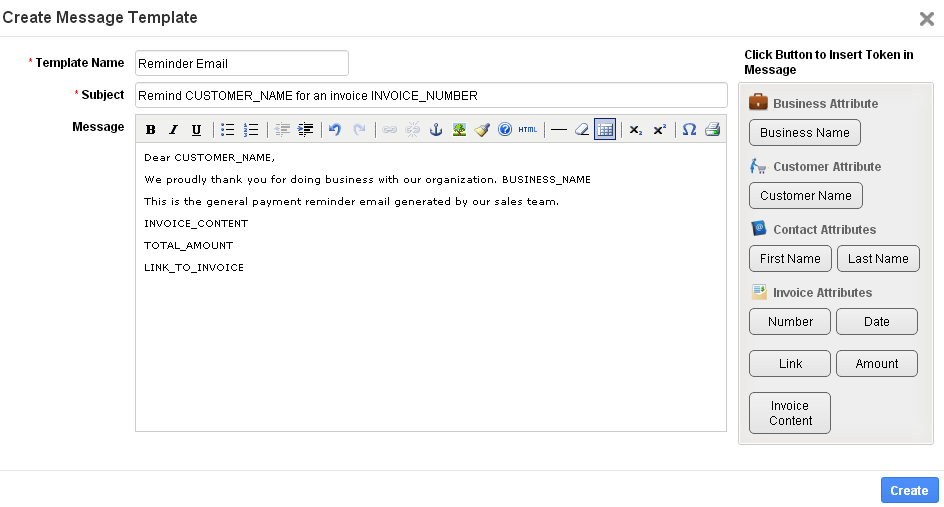Click the blue Create button
The image size is (944, 507).
tap(909, 490)
